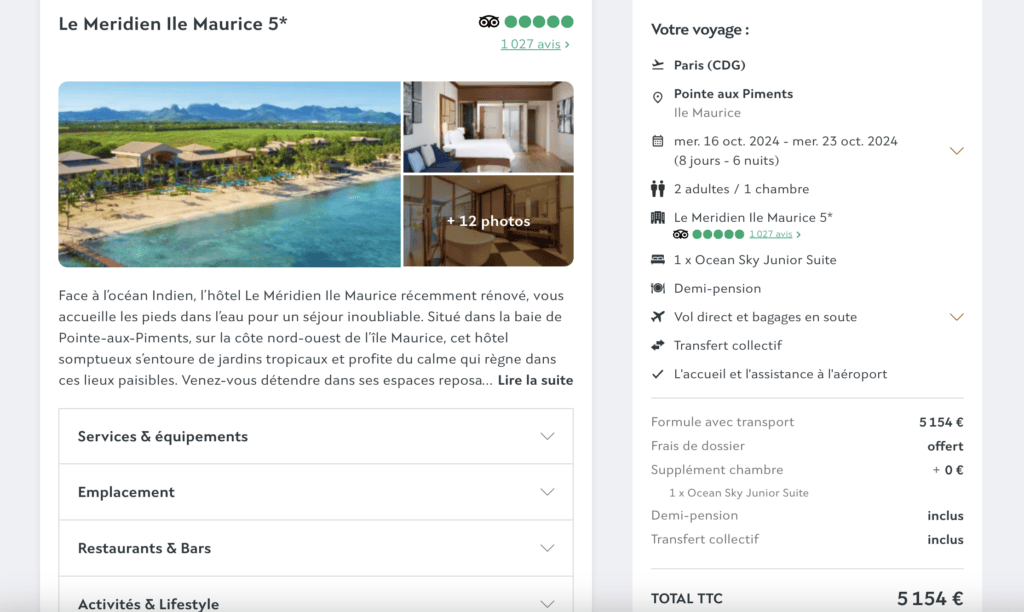This screenshot has width=1024, height=612.
Task: Click the meal icon beside Demi-pension
Action: (656, 288)
